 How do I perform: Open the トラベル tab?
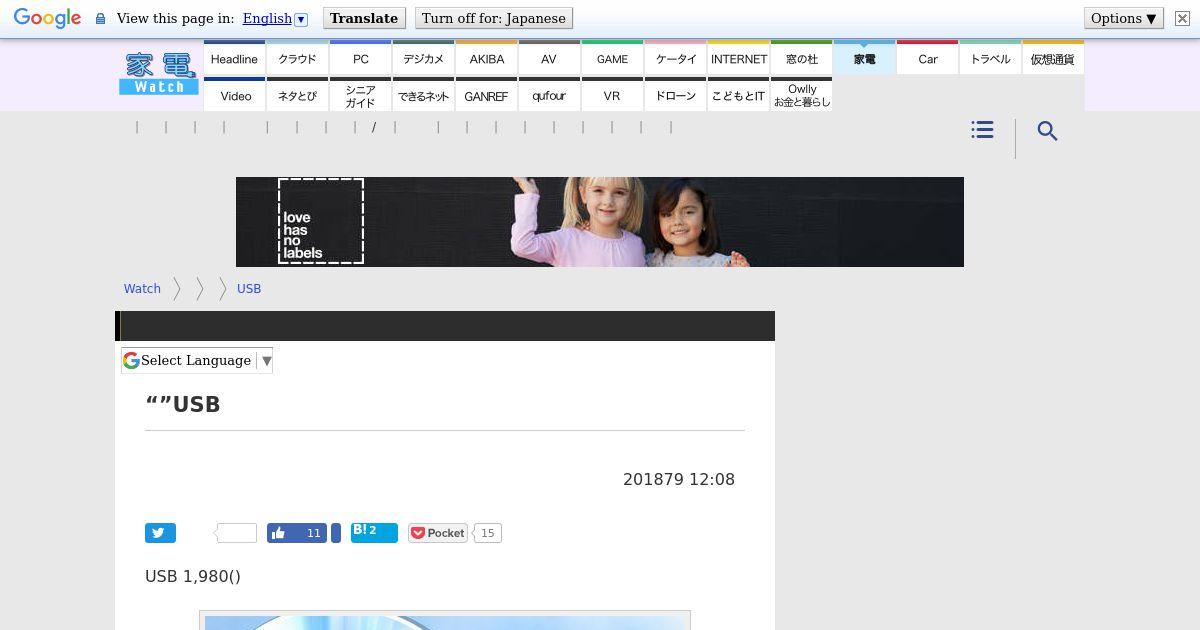(x=990, y=58)
